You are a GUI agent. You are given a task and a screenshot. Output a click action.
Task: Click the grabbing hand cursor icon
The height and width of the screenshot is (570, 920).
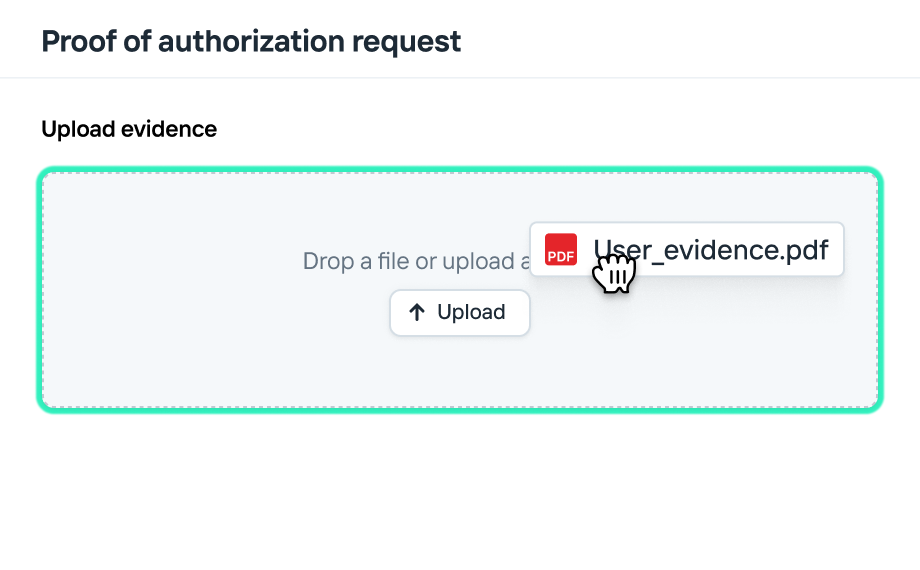click(x=614, y=272)
